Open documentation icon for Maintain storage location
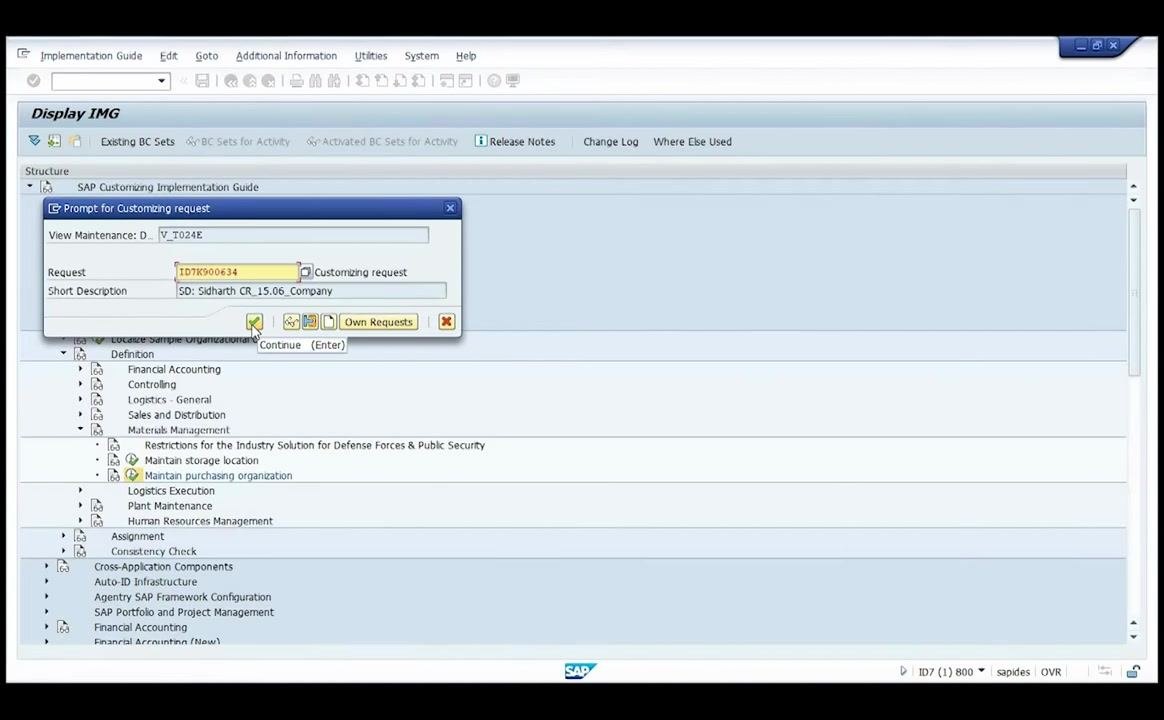 point(114,460)
